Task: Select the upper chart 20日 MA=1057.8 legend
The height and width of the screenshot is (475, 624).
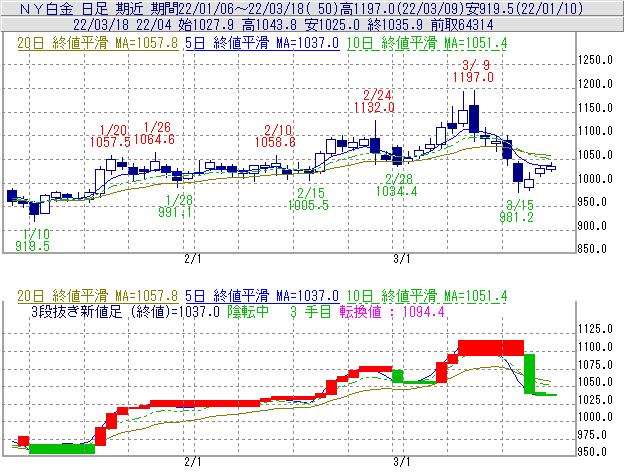Action: coord(98,43)
